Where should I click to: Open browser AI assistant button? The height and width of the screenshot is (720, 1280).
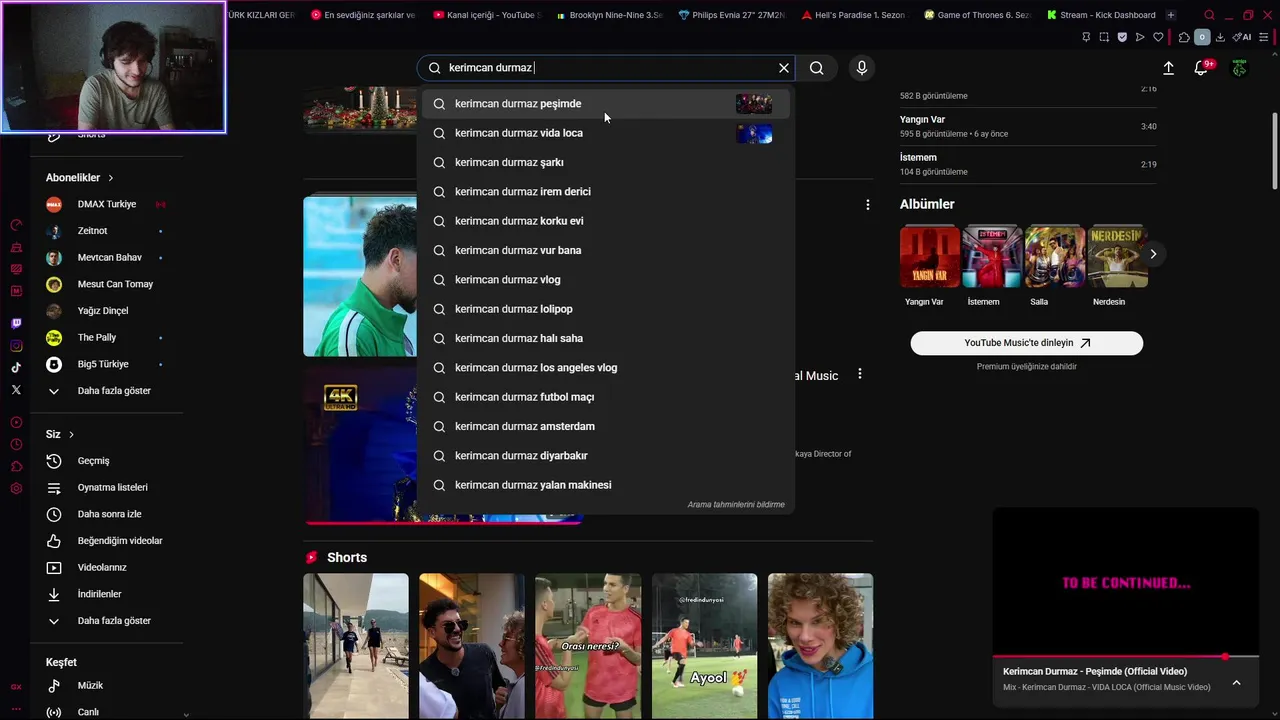click(1243, 37)
